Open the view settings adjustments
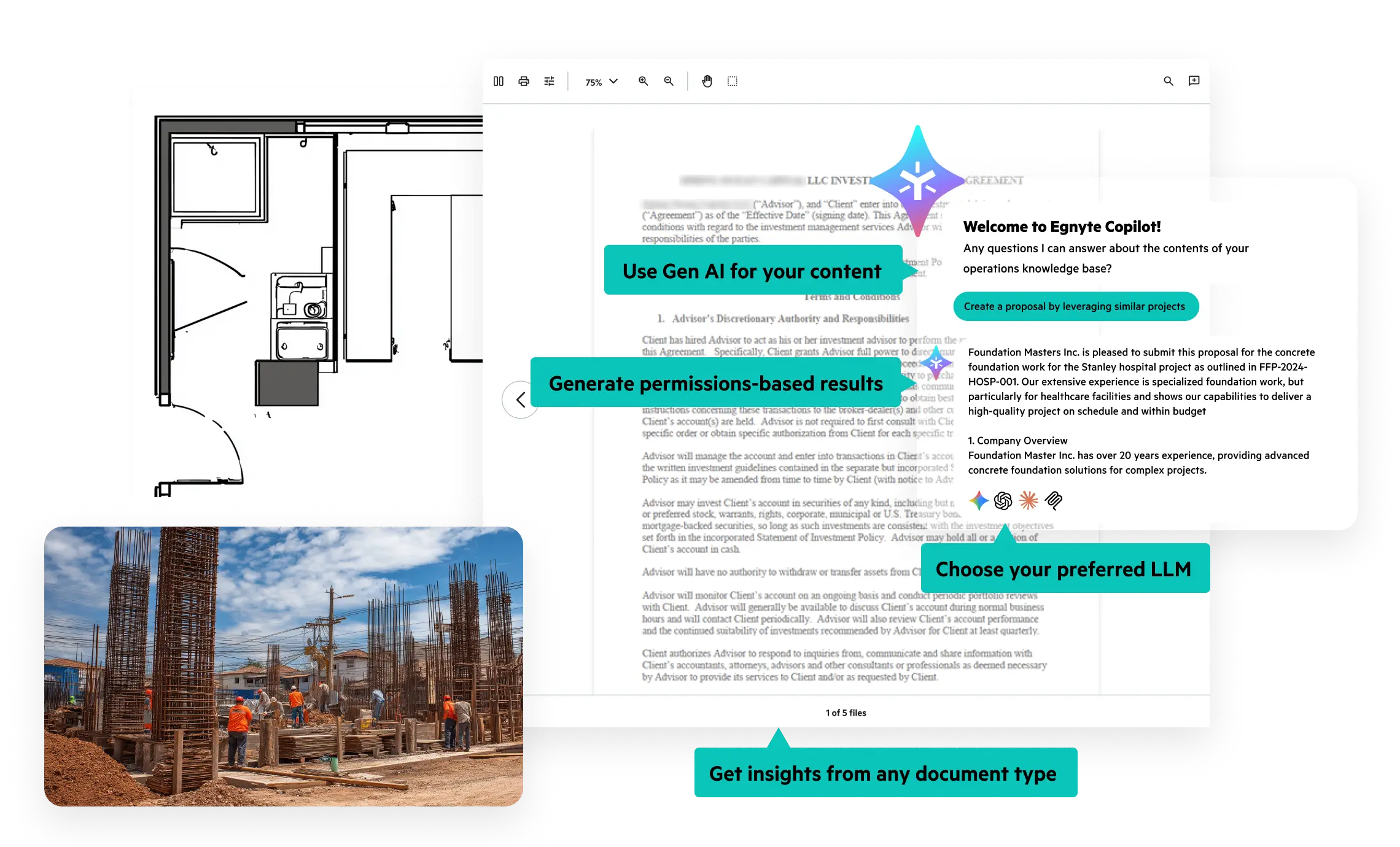This screenshot has width=1400, height=847. pos(549,80)
